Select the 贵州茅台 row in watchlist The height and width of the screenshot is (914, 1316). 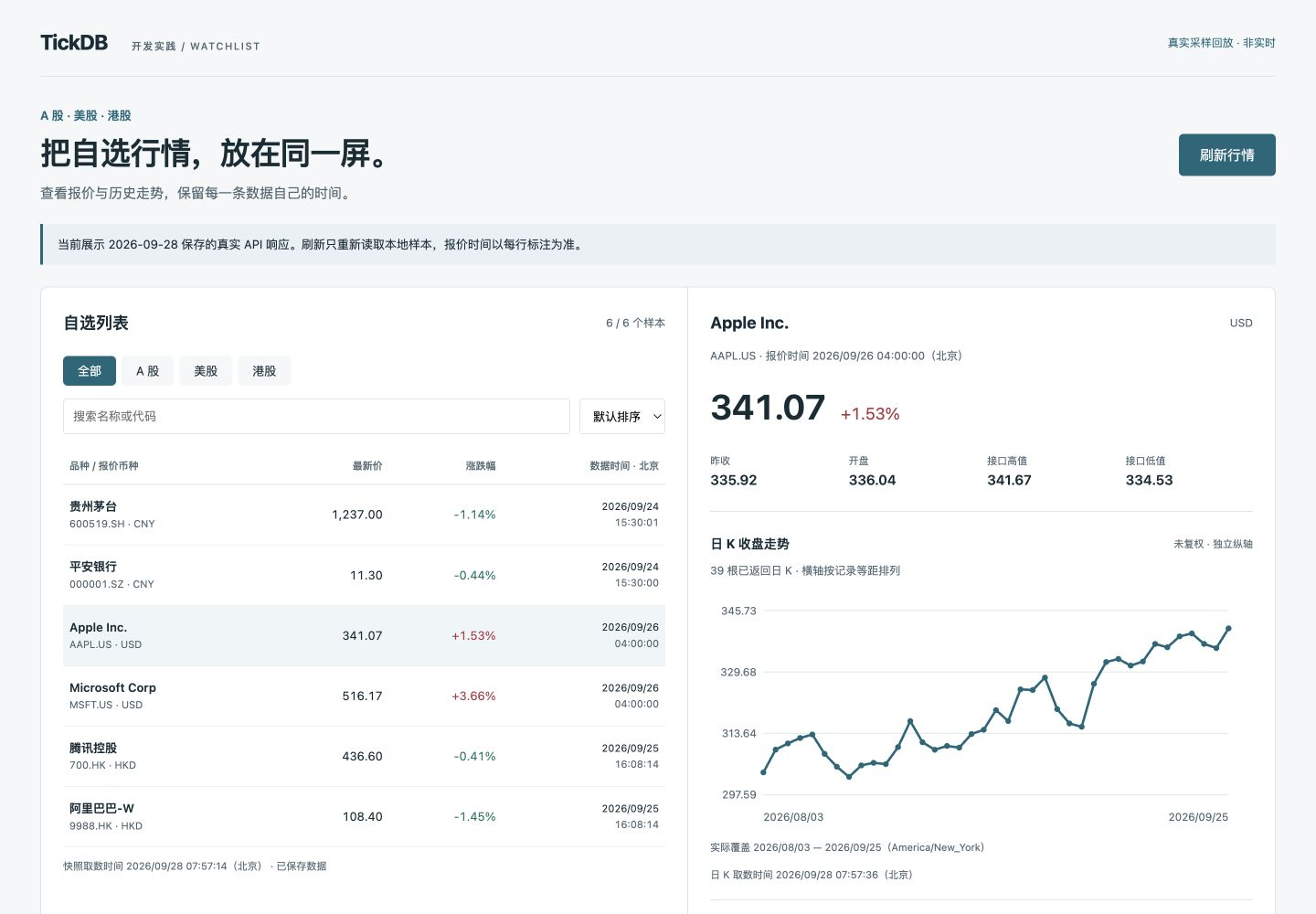(x=364, y=515)
